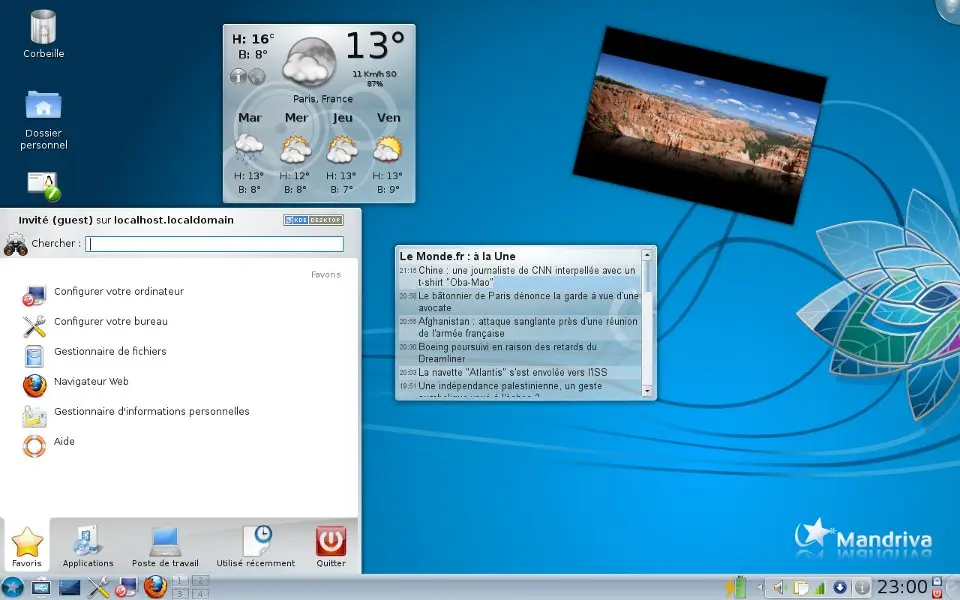Click the battery power indicator icon
This screenshot has height=600, width=960.
tap(738, 587)
